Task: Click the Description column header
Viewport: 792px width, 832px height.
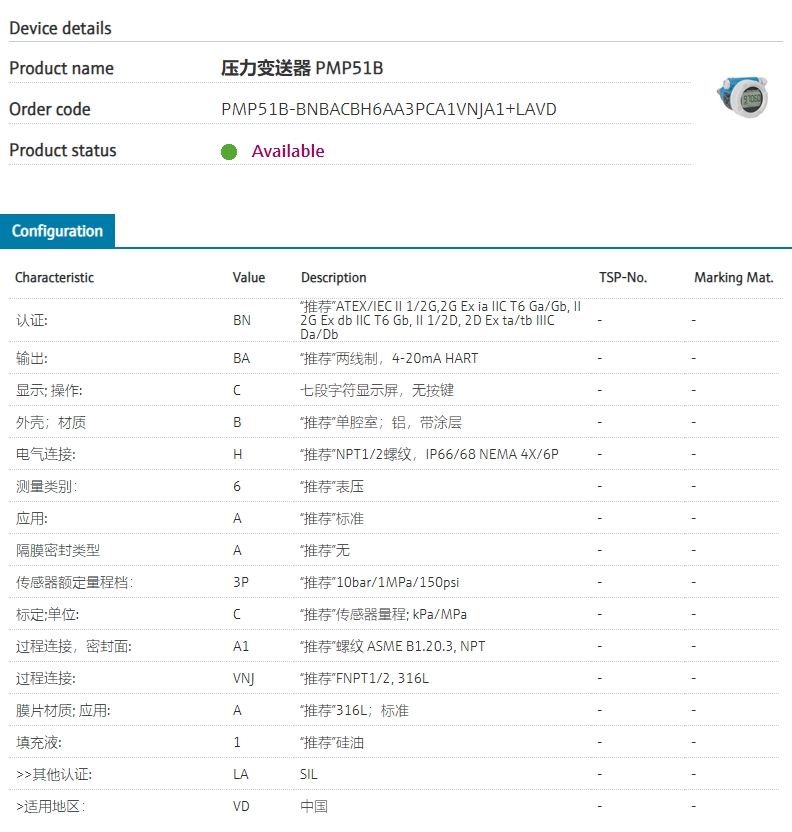Action: (x=334, y=278)
